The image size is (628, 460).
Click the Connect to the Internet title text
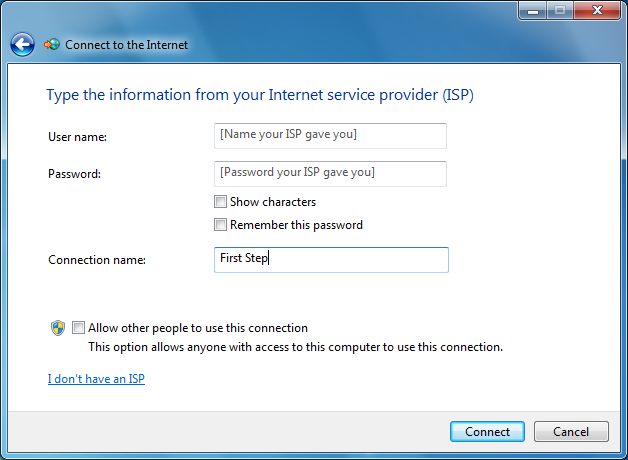[x=126, y=45]
